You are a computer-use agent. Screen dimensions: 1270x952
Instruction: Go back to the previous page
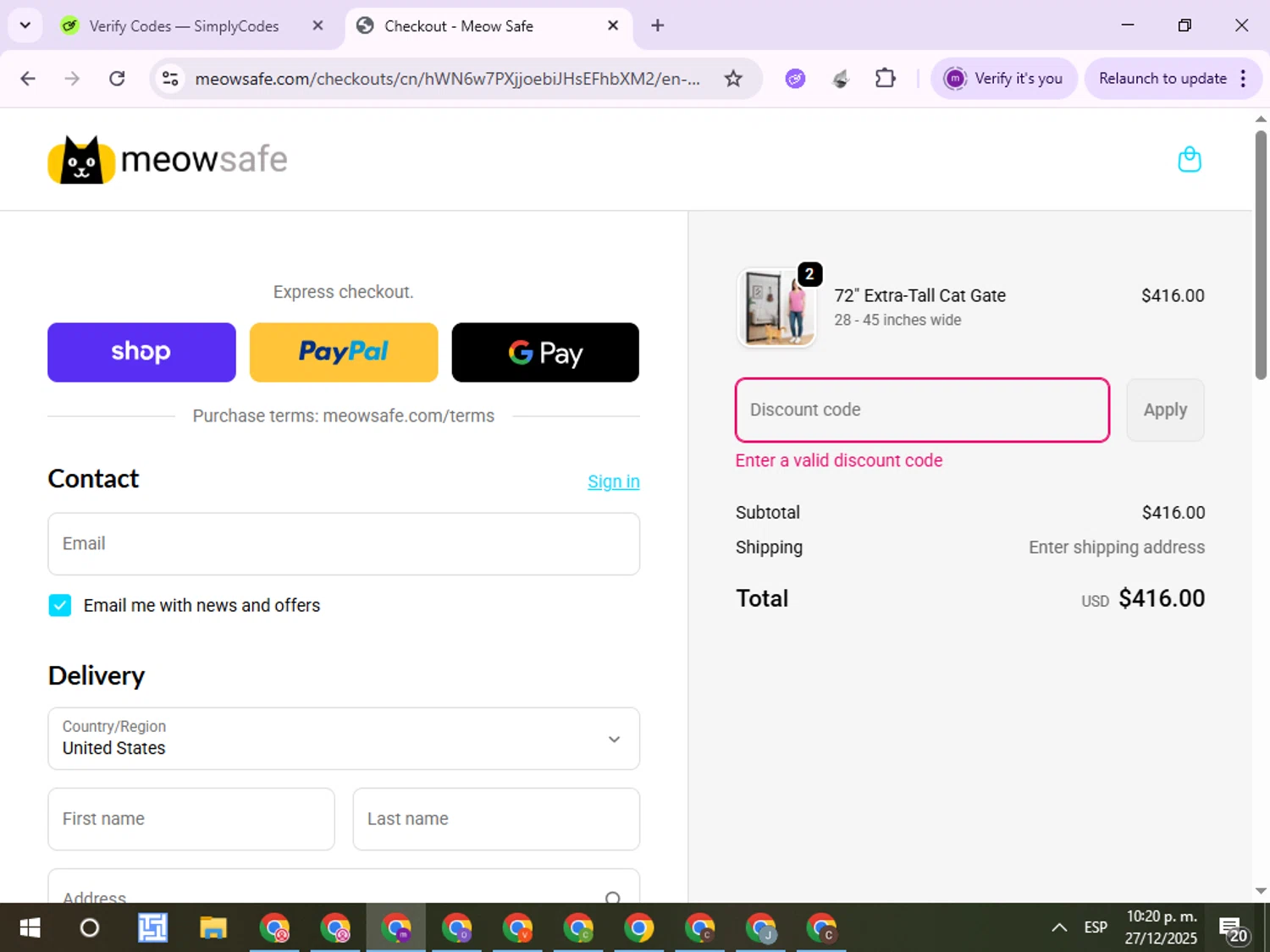pos(28,79)
